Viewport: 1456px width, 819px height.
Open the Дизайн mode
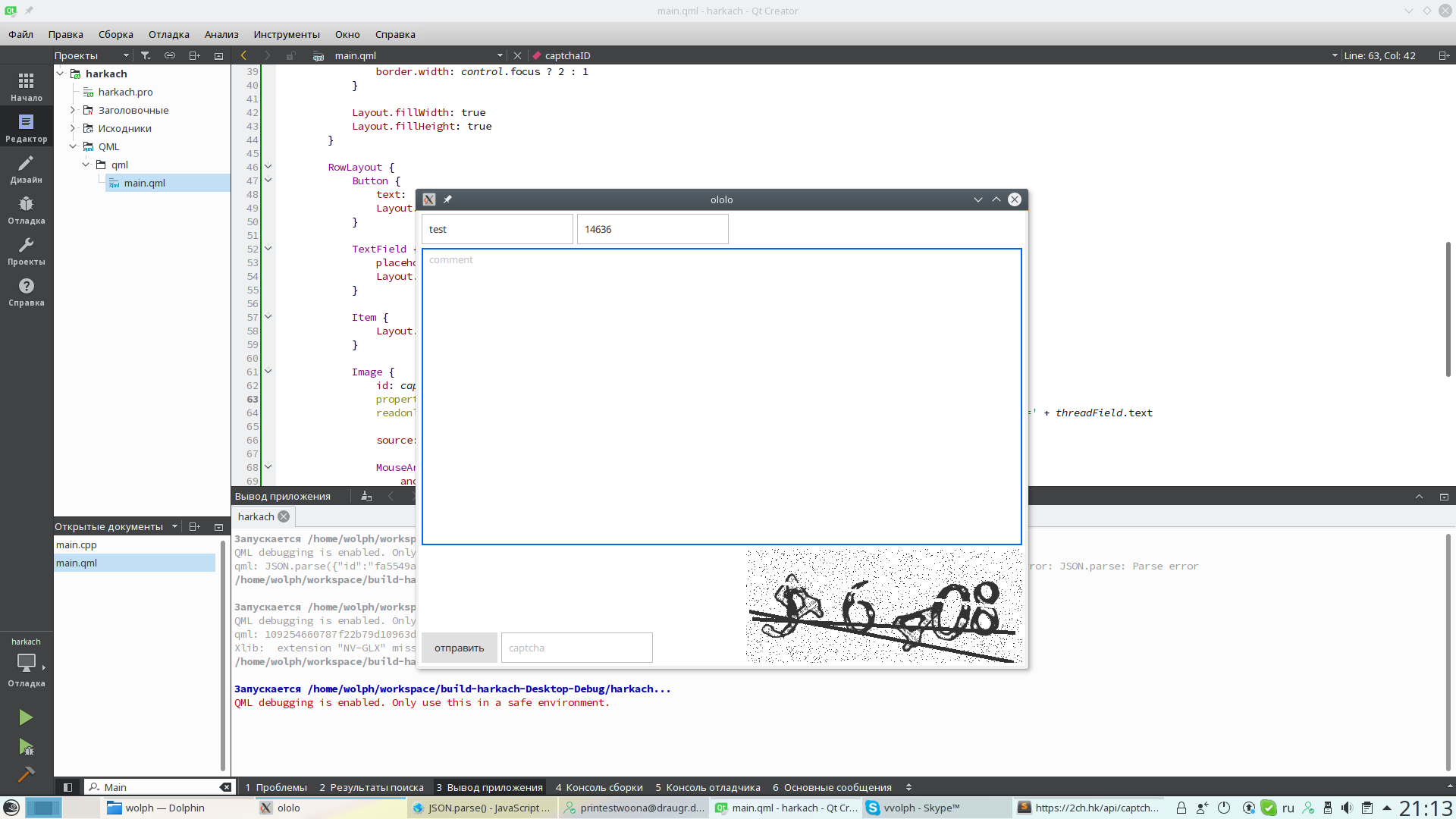(27, 168)
